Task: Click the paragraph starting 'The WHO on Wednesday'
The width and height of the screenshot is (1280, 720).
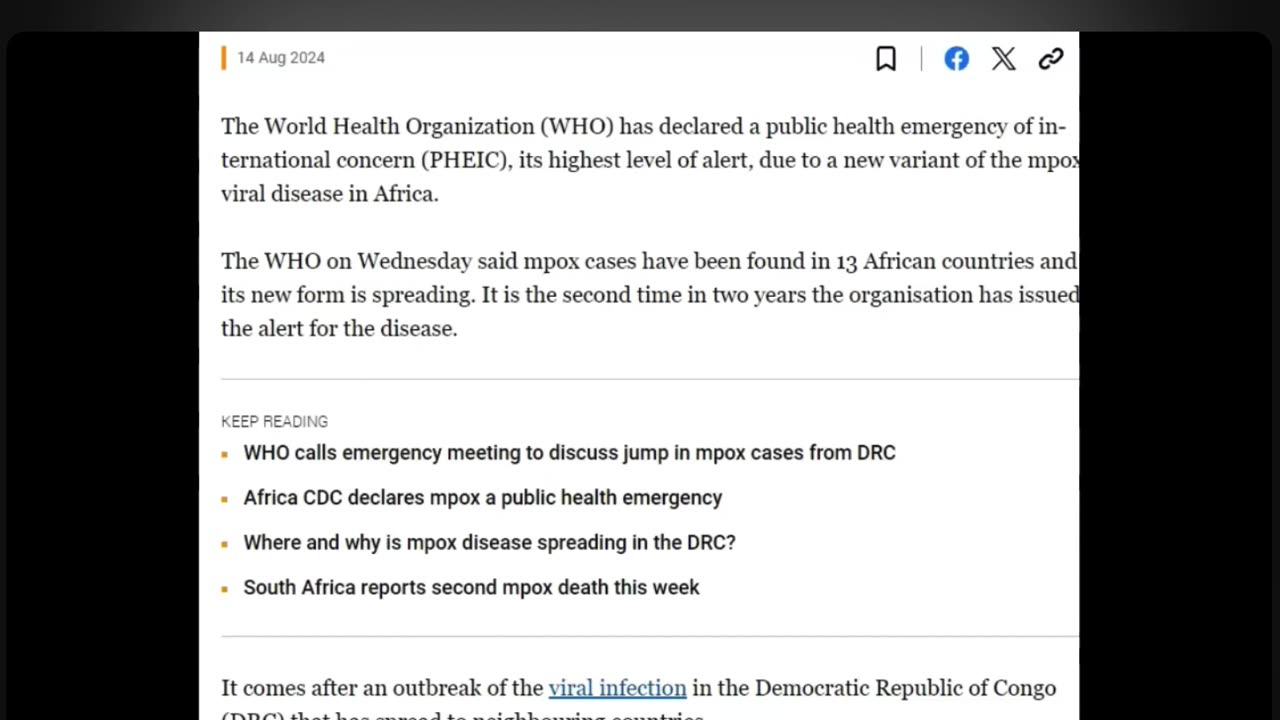Action: (x=650, y=295)
